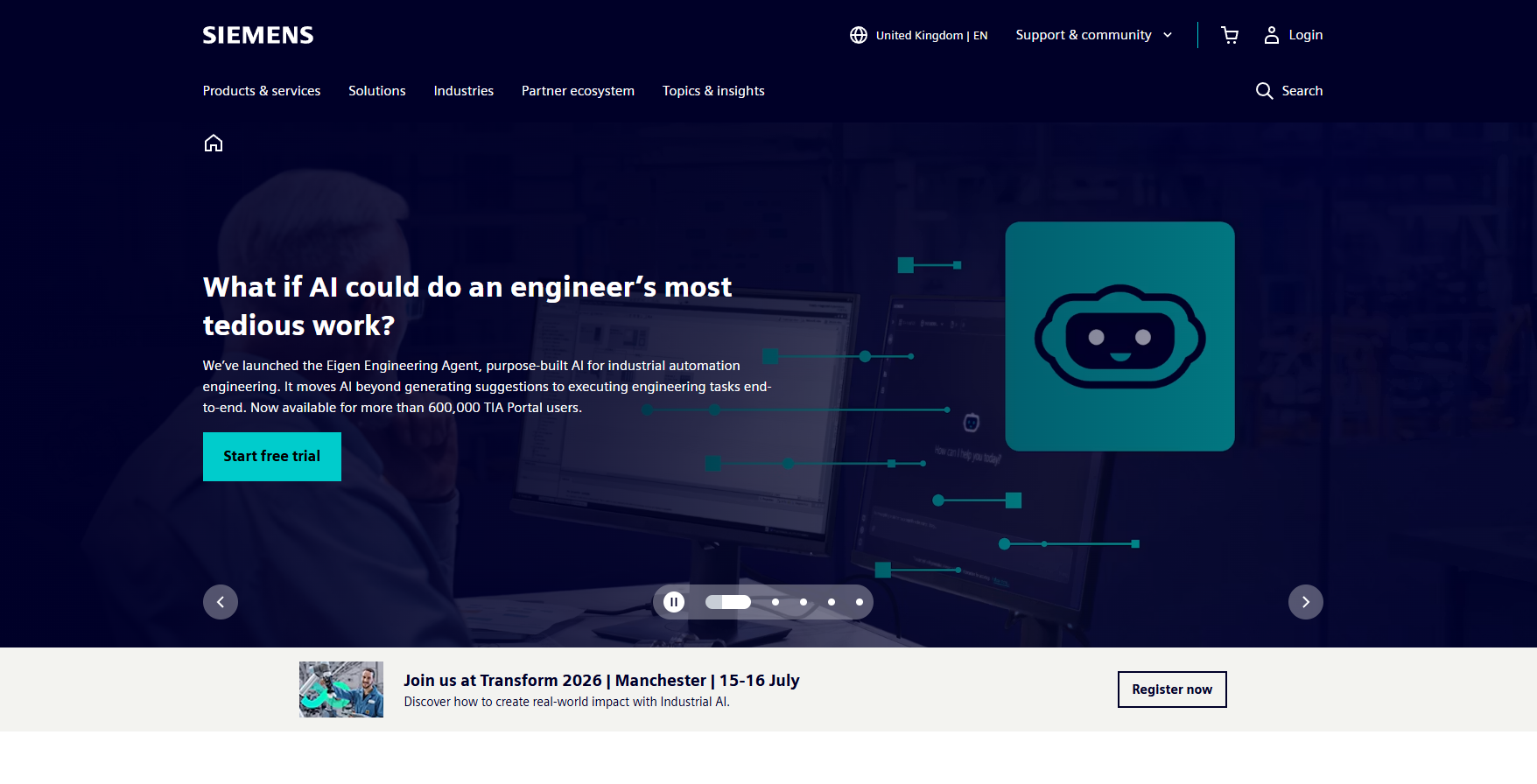The width and height of the screenshot is (1537, 784).
Task: Pause the hero carousel autoplay
Action: point(674,602)
